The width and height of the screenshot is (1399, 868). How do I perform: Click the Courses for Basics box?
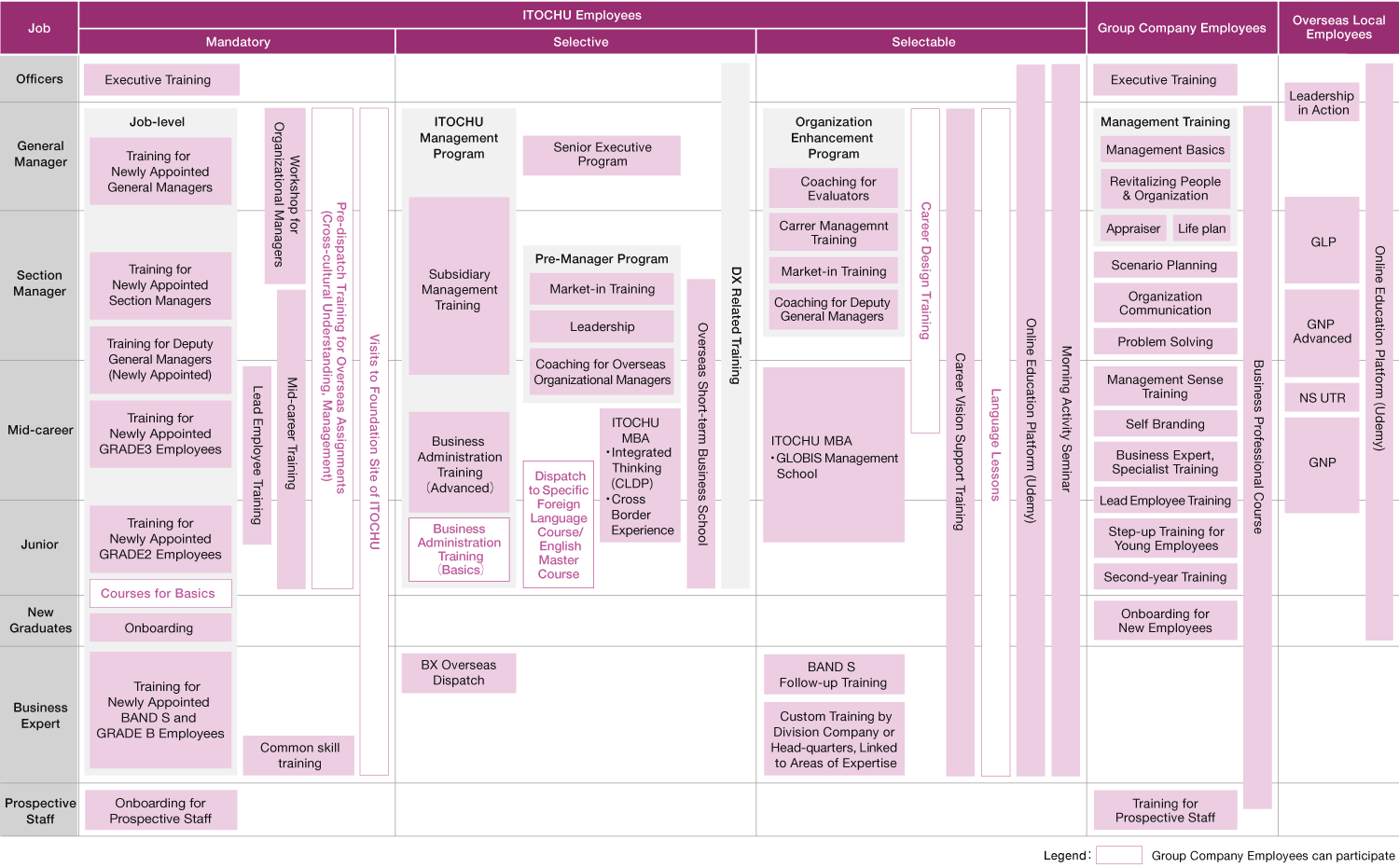(160, 594)
